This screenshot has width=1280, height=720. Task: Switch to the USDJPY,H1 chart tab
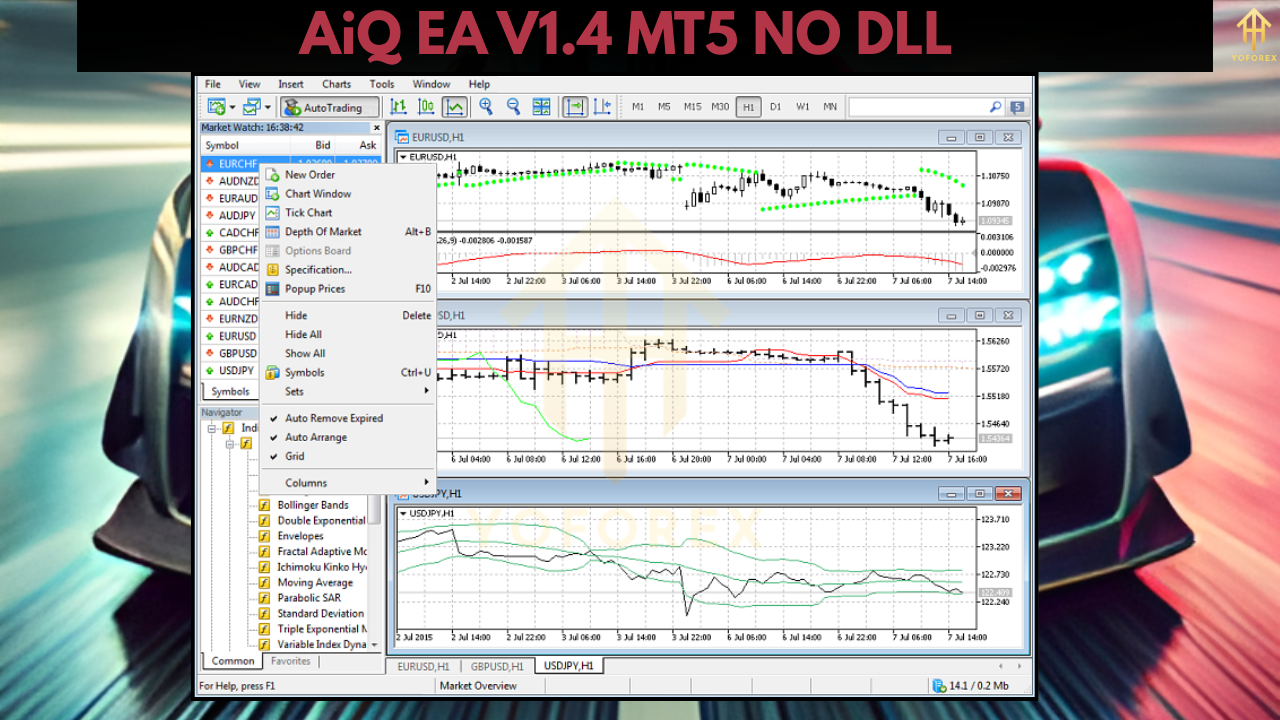pyautogui.click(x=568, y=664)
